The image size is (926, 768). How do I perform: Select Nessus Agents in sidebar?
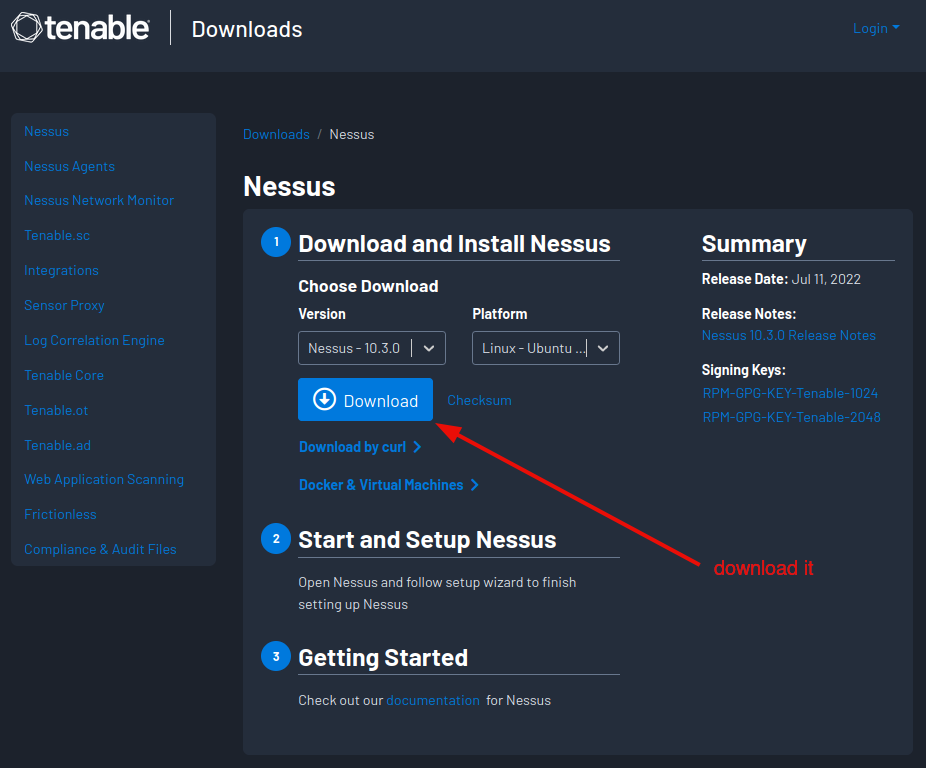pos(69,166)
